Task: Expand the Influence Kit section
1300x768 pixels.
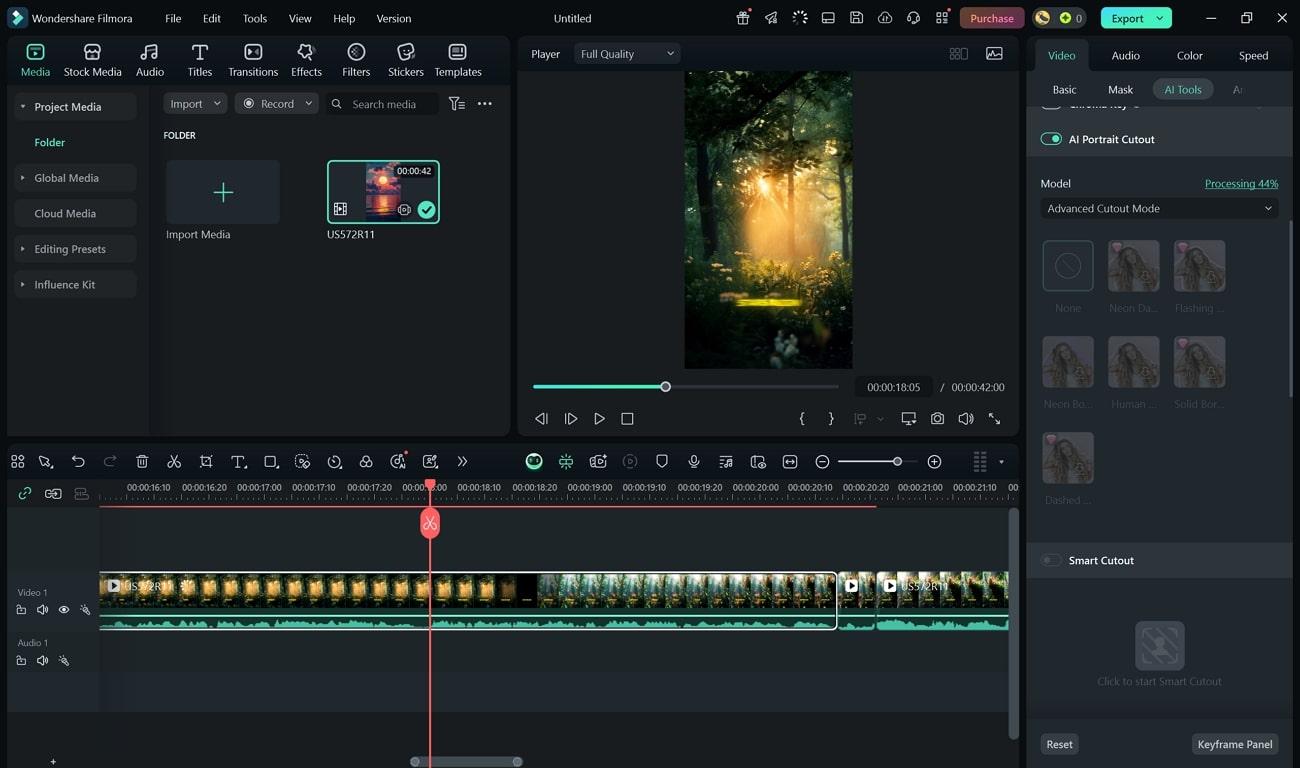Action: 22,285
